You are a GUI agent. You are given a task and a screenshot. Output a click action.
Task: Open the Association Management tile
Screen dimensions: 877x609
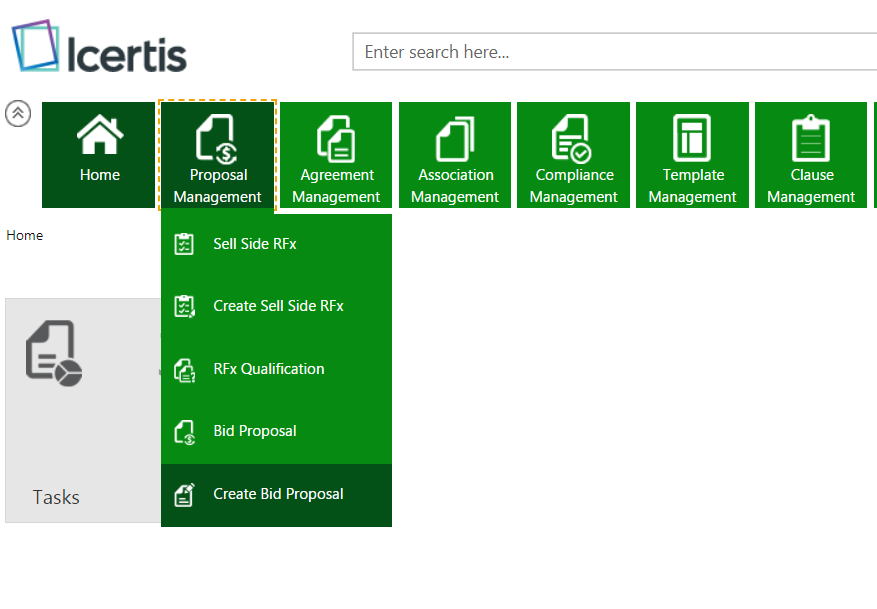455,155
